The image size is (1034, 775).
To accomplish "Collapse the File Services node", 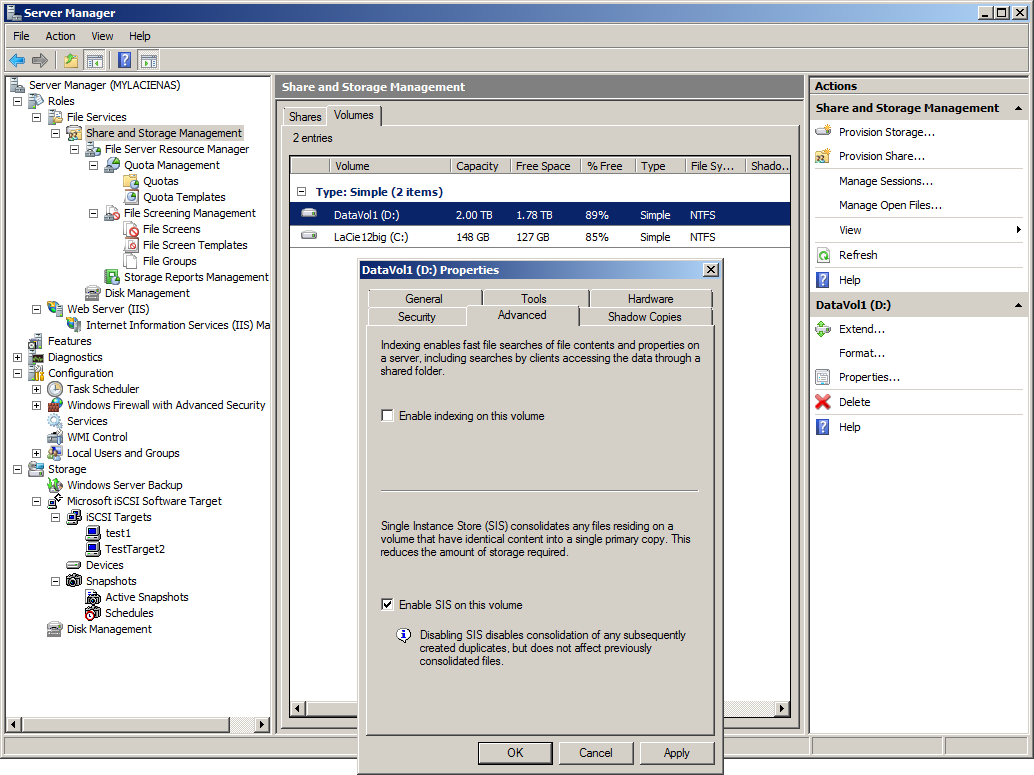I will pos(37,117).
